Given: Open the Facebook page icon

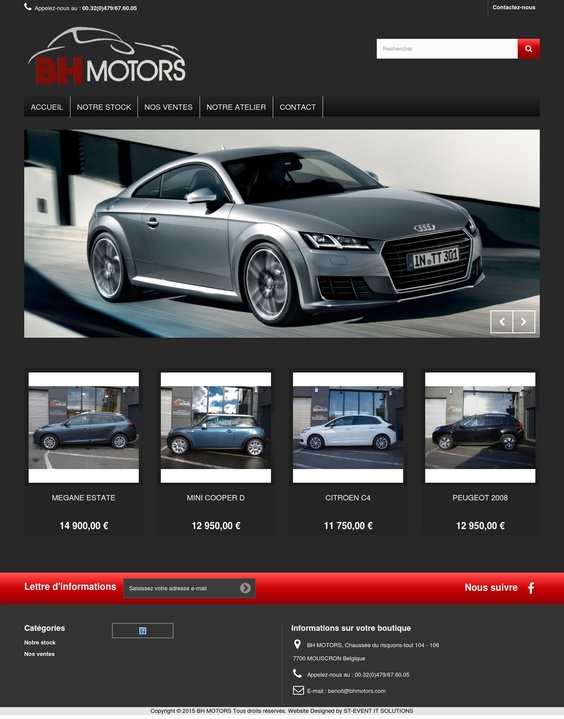Looking at the screenshot, I should pos(531,588).
